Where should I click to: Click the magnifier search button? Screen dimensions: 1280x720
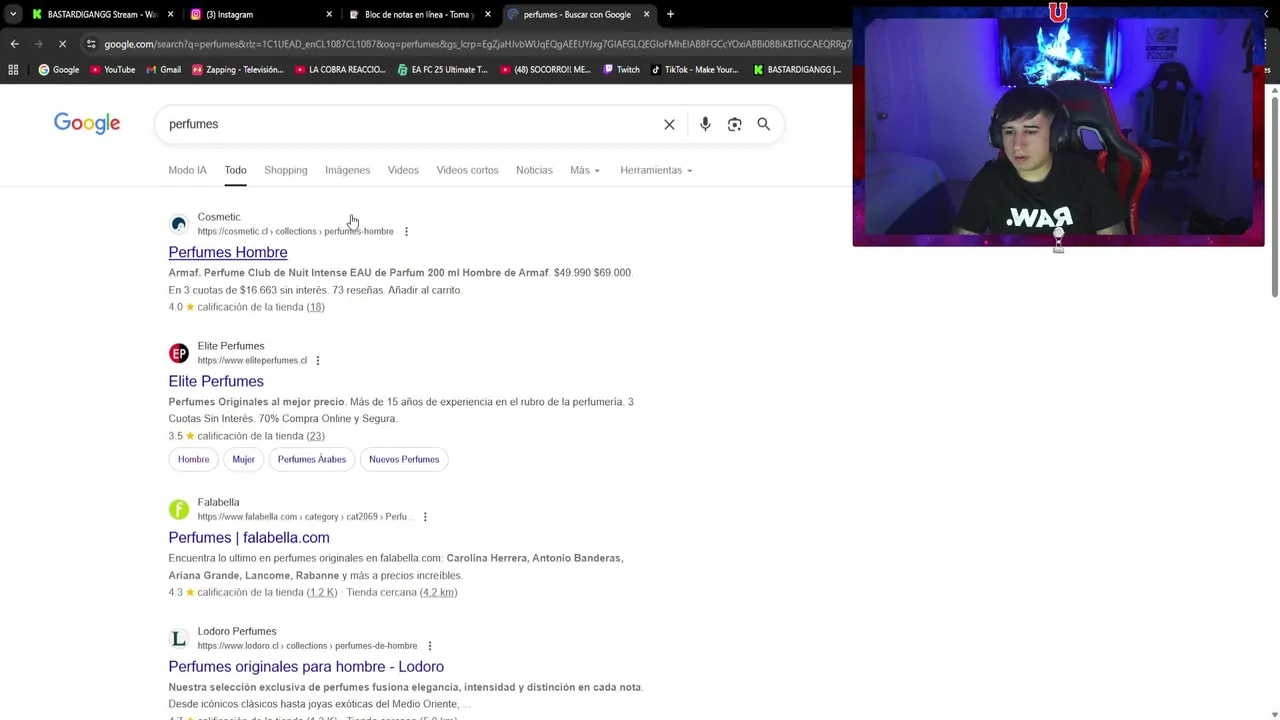tap(763, 124)
